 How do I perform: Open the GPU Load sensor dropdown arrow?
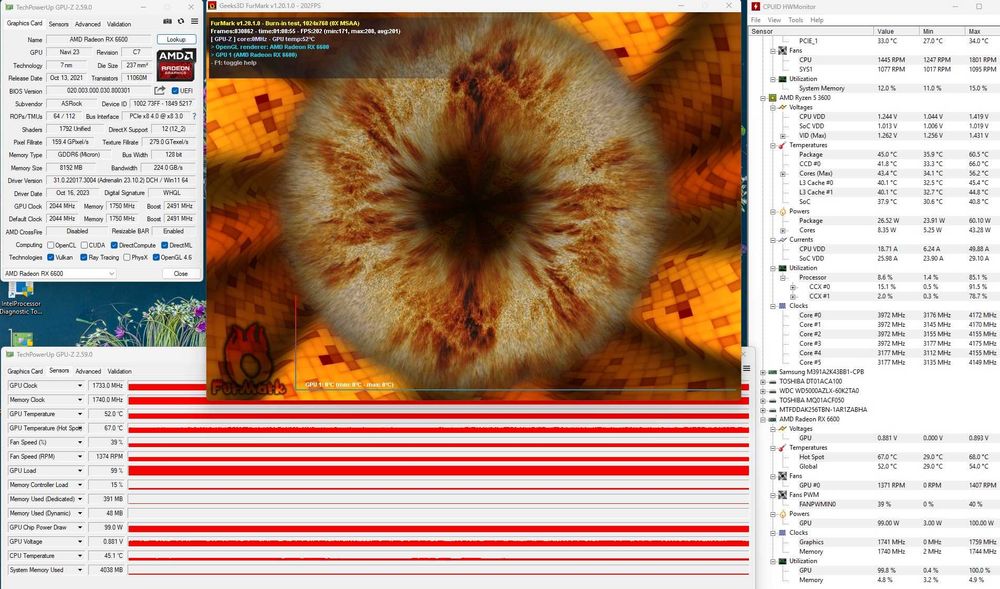[x=80, y=470]
